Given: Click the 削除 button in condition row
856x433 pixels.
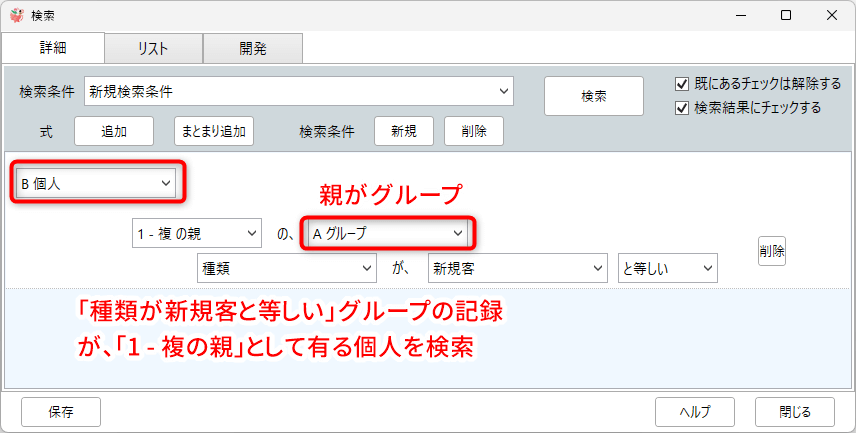Looking at the screenshot, I should click(x=771, y=251).
